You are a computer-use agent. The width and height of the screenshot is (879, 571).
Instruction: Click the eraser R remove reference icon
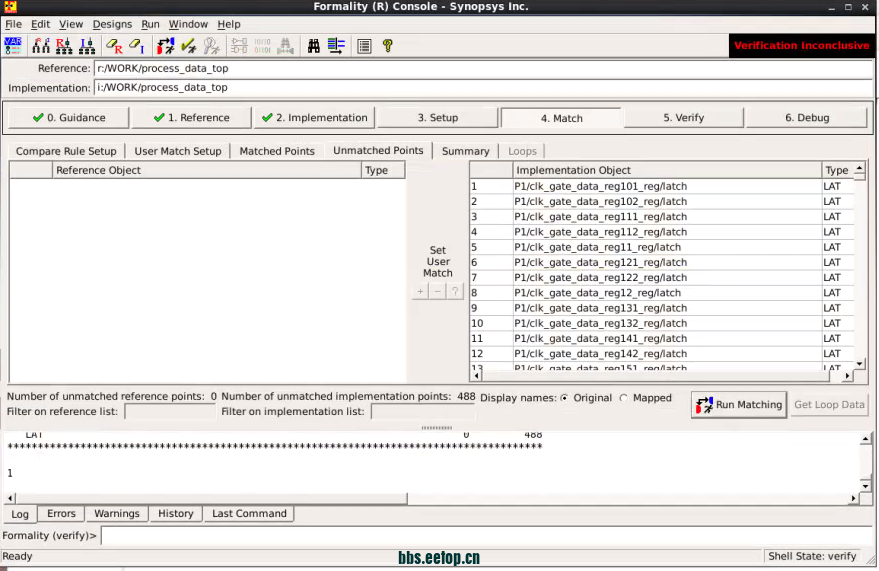pos(115,46)
